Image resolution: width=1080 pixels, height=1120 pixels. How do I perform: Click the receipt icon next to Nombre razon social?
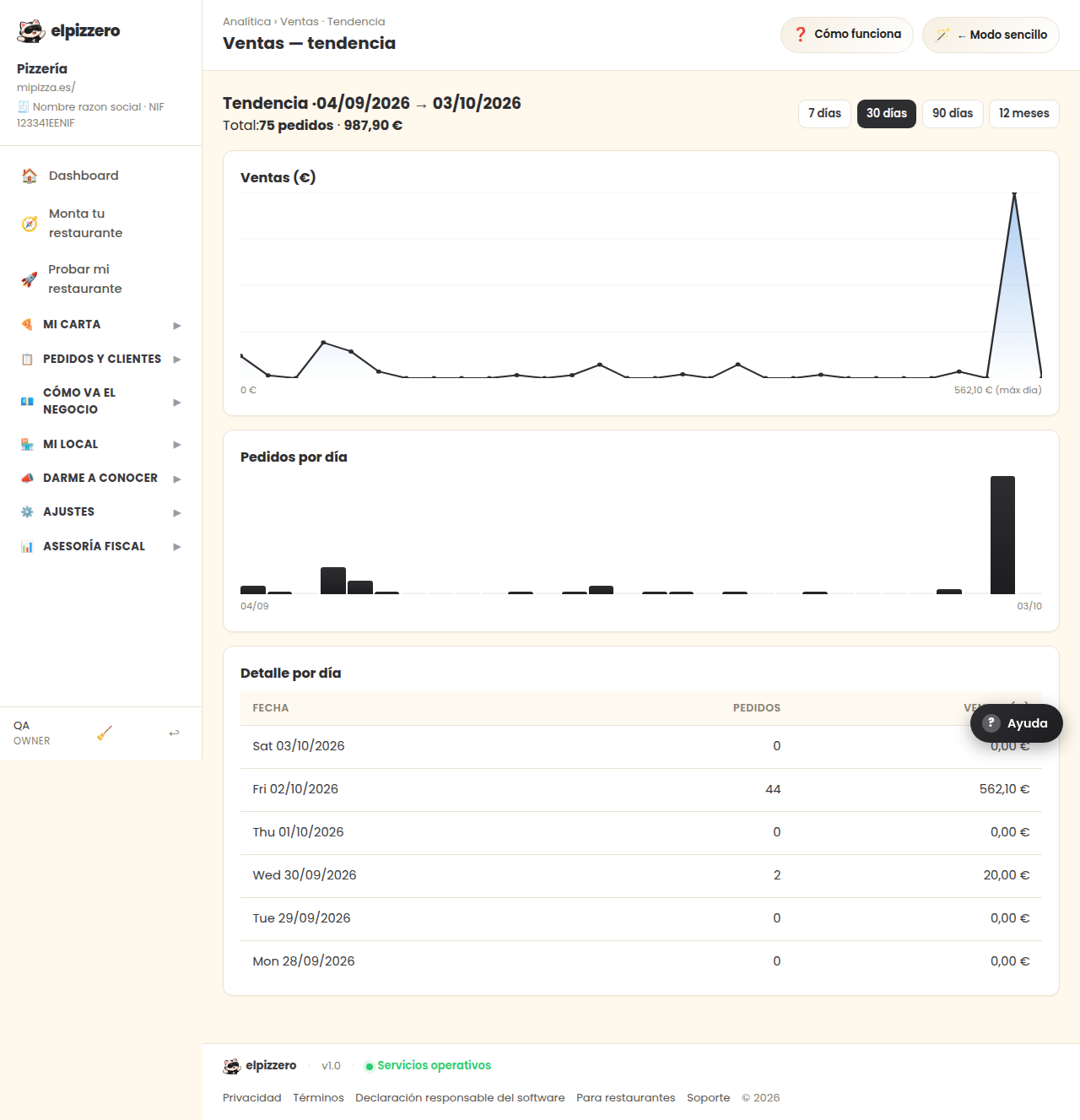tap(23, 107)
